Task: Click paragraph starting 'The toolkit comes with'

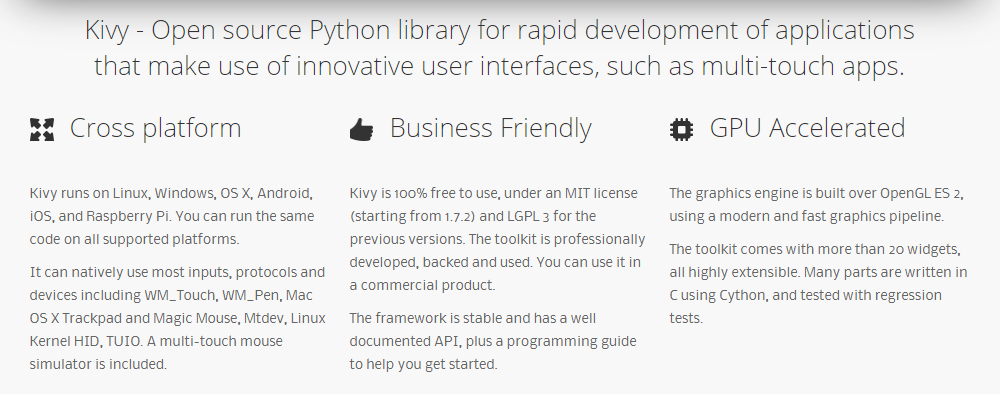Action: point(818,284)
